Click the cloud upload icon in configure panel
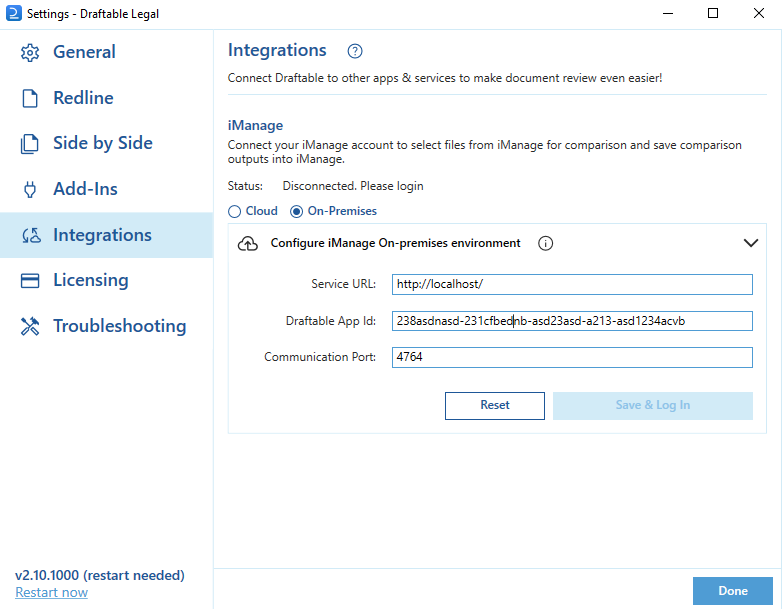 [248, 243]
